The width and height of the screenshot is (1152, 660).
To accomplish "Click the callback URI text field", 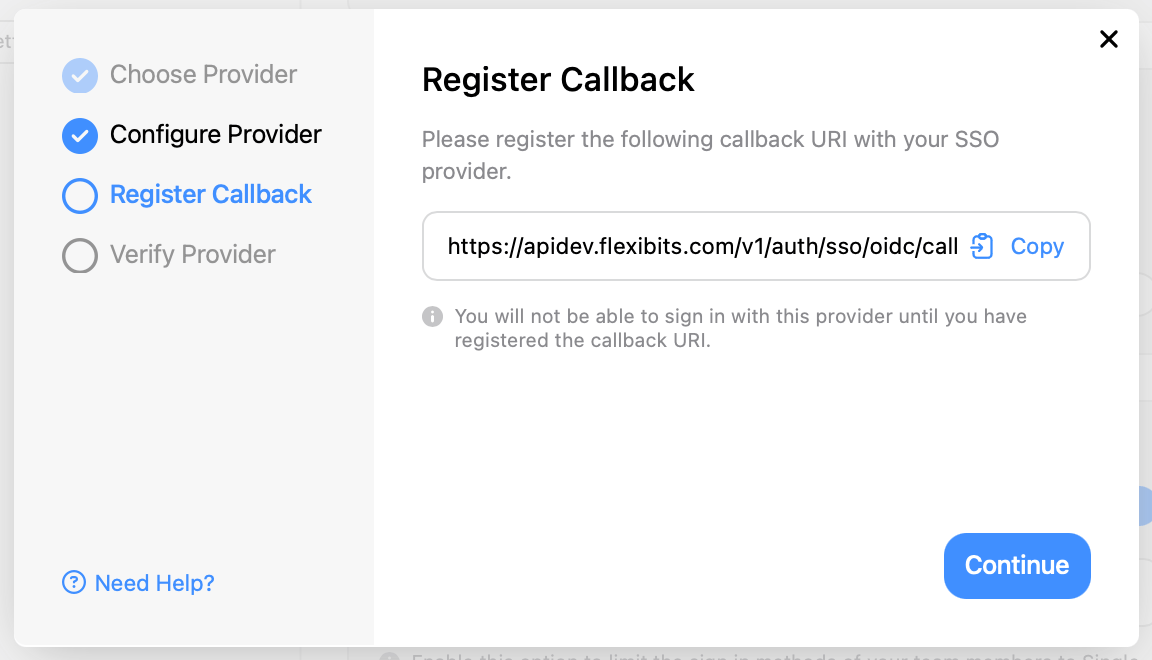I will click(x=700, y=246).
